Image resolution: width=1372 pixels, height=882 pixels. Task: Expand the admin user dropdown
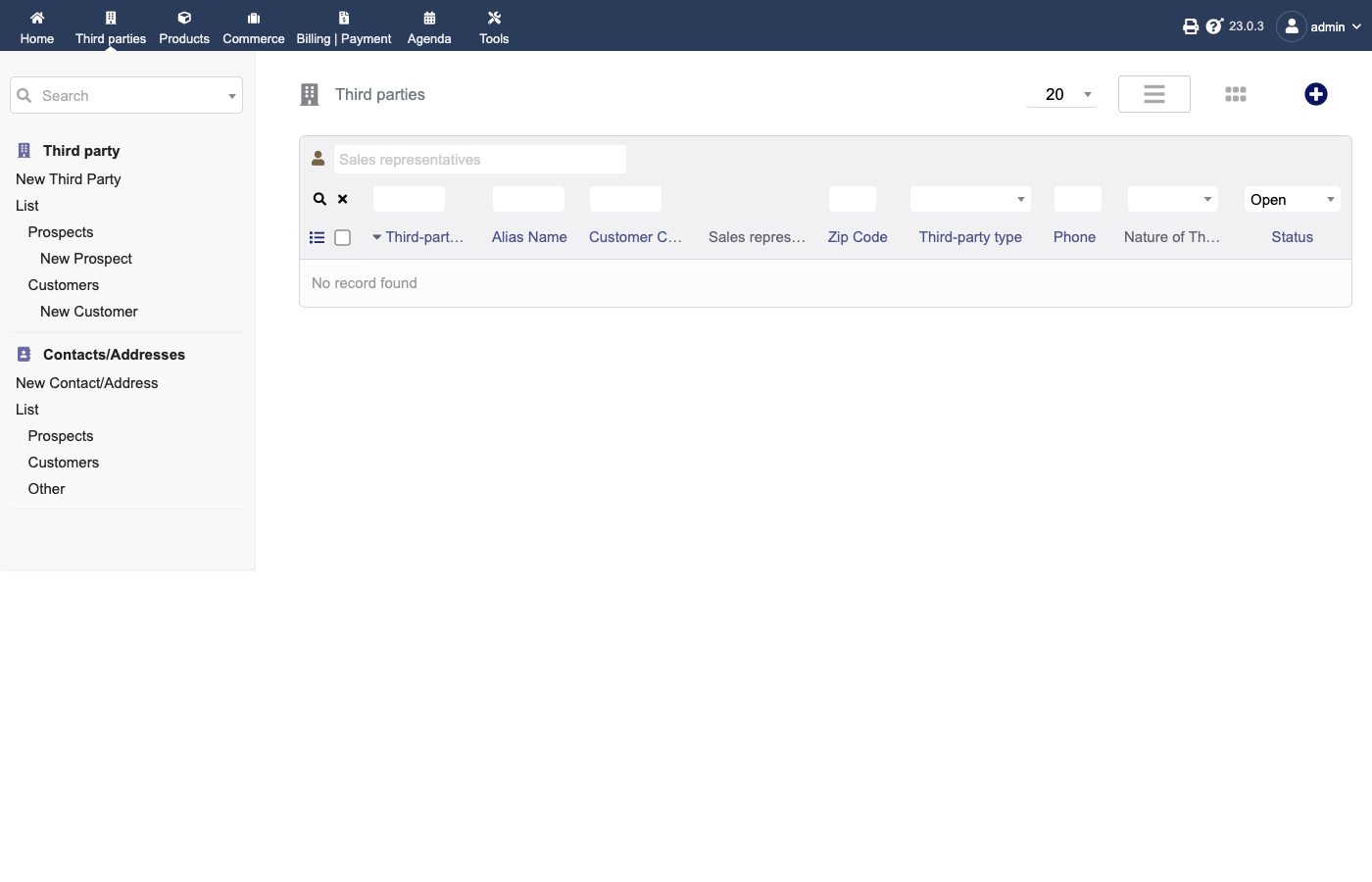(x=1356, y=26)
